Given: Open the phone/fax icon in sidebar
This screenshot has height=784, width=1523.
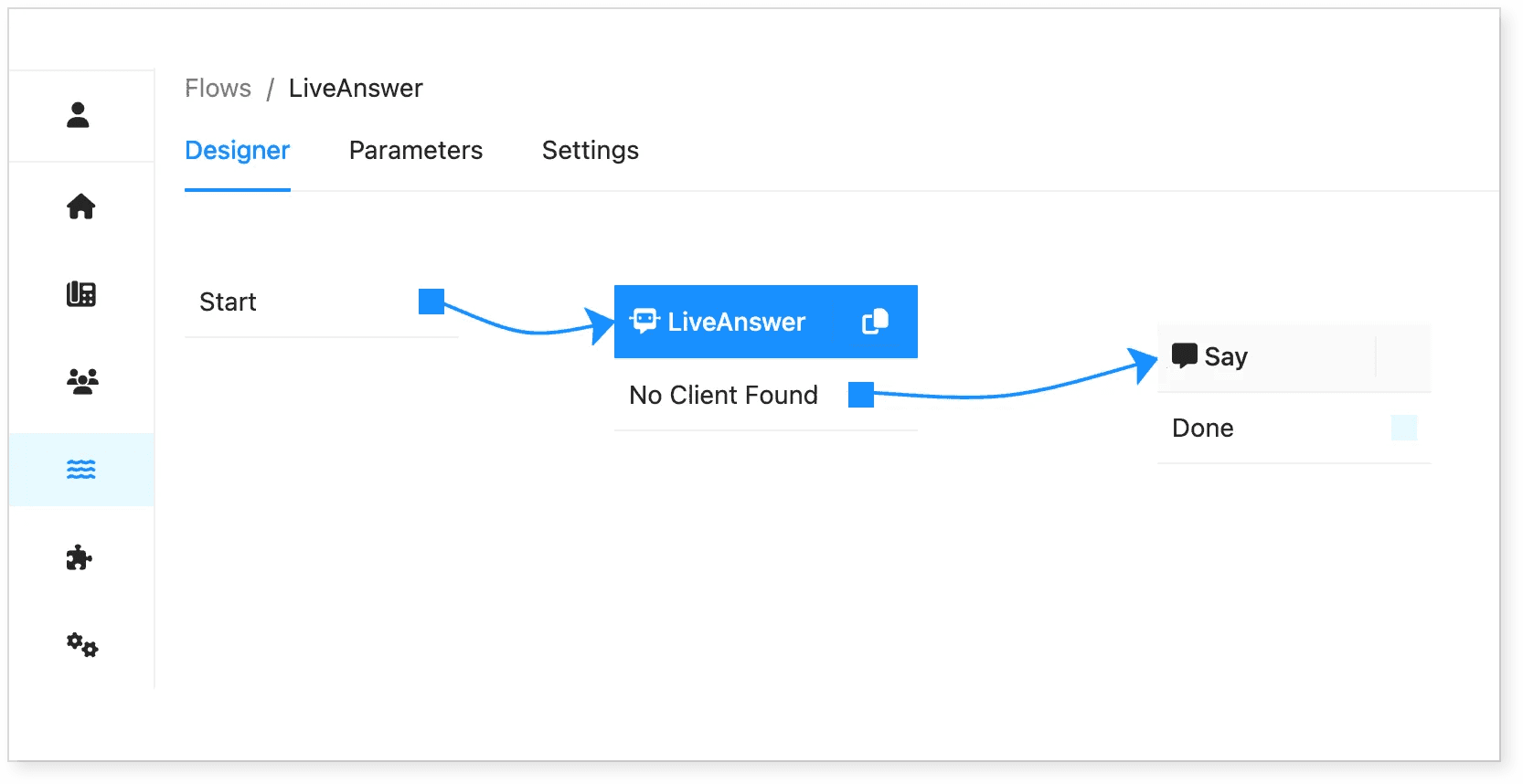Looking at the screenshot, I should coord(80,294).
